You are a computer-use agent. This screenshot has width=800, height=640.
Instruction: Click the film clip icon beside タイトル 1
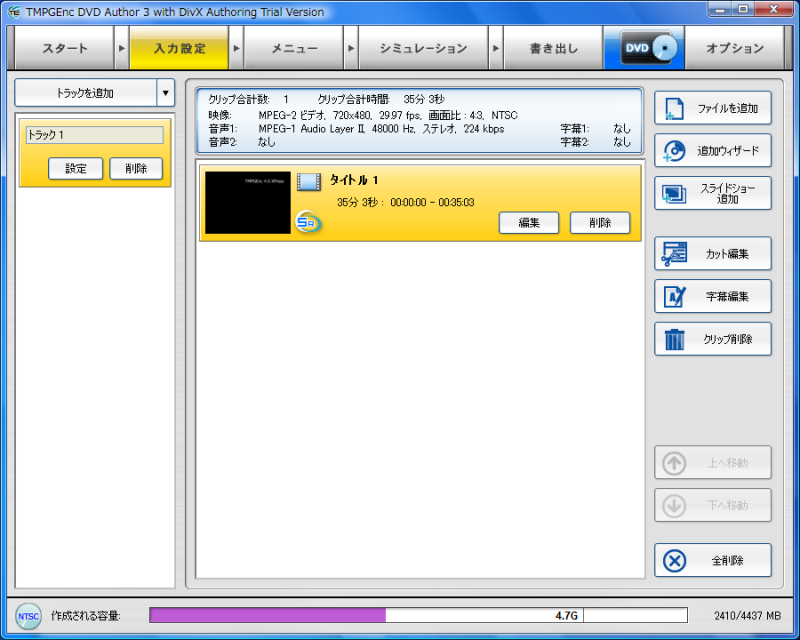(x=309, y=182)
